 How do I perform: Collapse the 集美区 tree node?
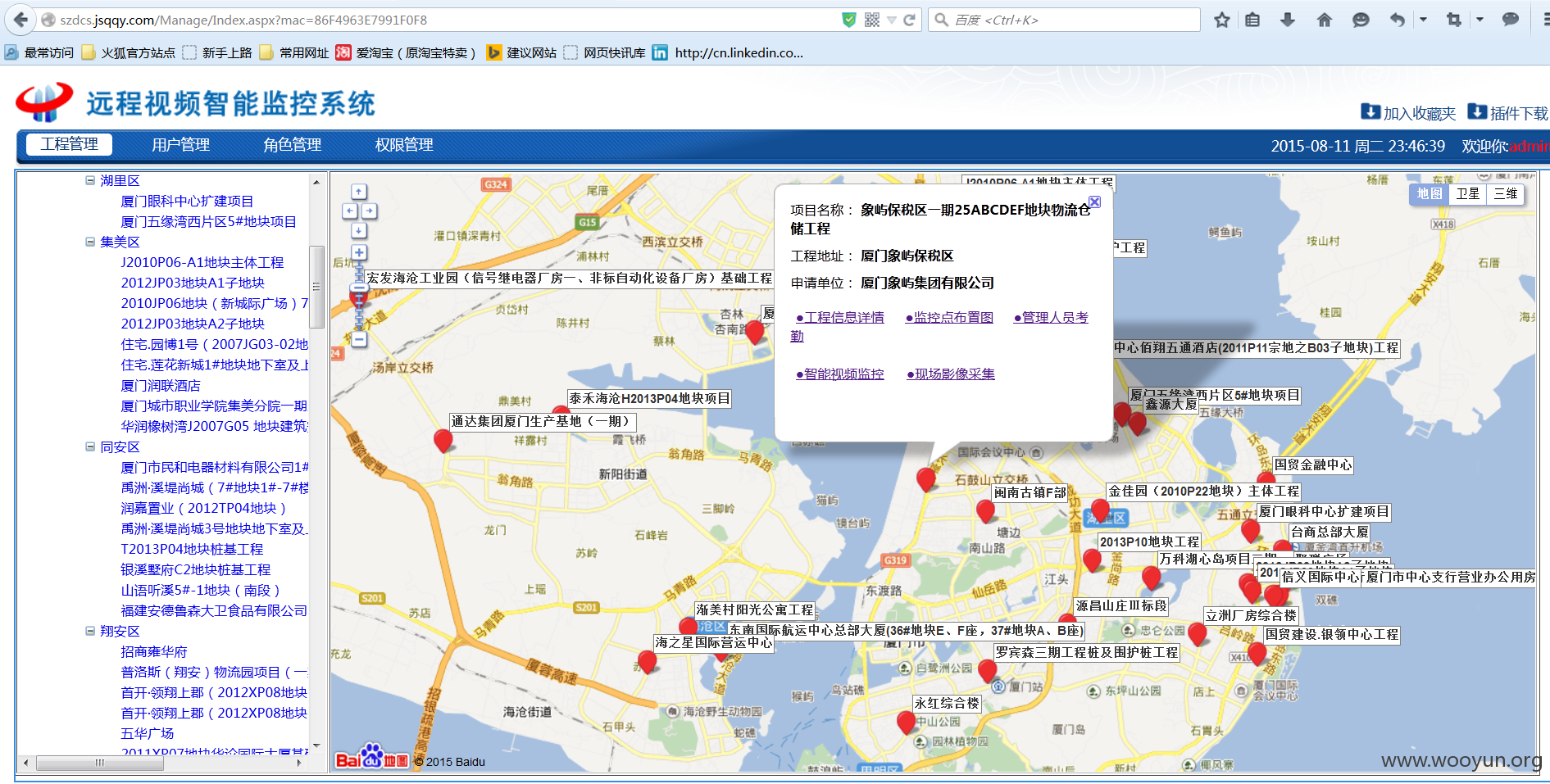[x=90, y=242]
